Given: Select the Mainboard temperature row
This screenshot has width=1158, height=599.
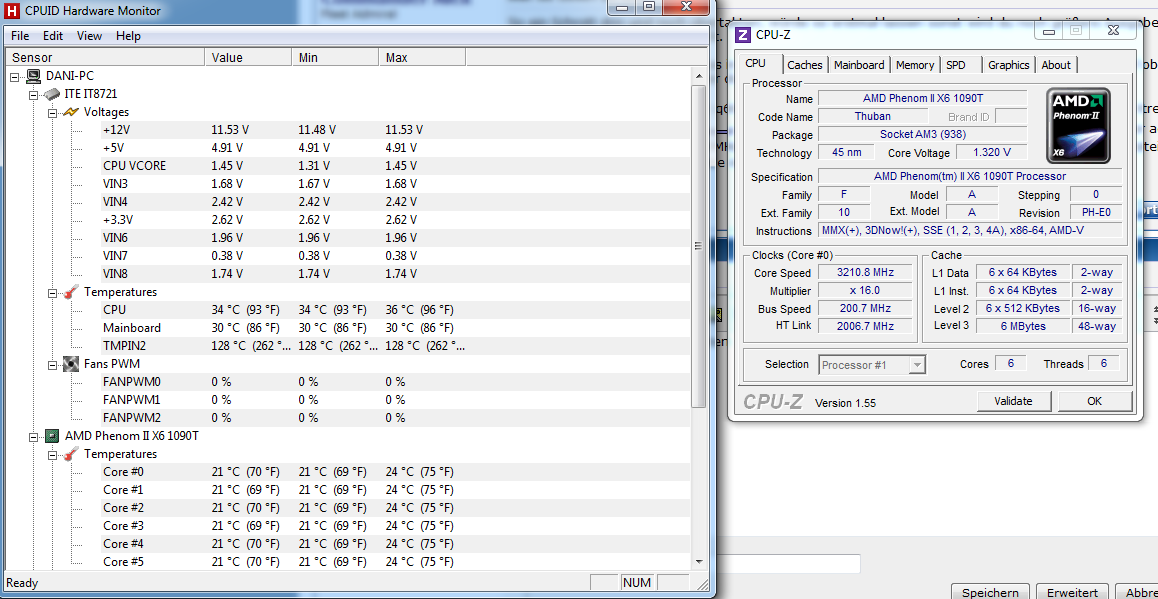Looking at the screenshot, I should 395,327.
